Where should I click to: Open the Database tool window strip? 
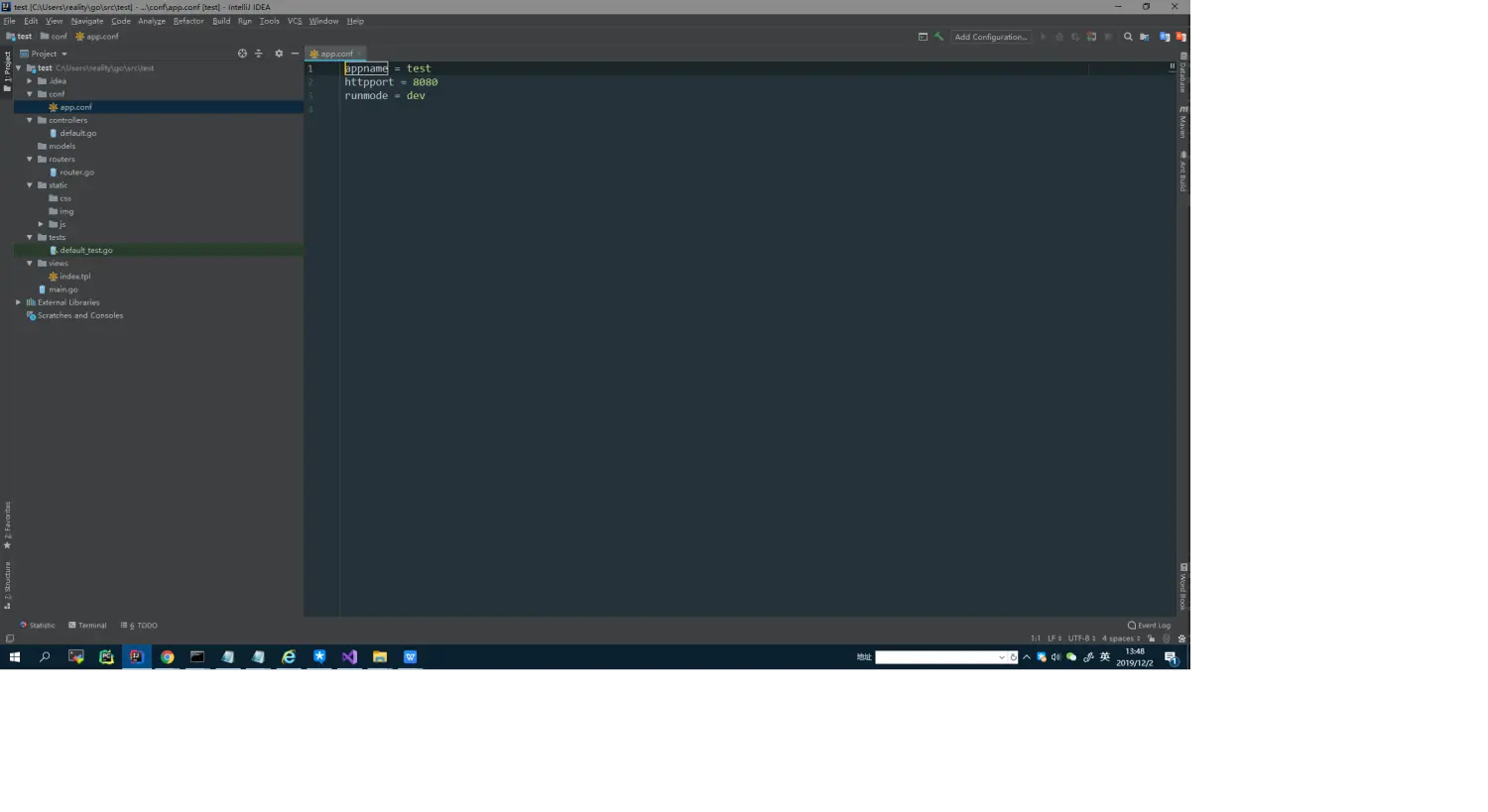coord(1183,72)
